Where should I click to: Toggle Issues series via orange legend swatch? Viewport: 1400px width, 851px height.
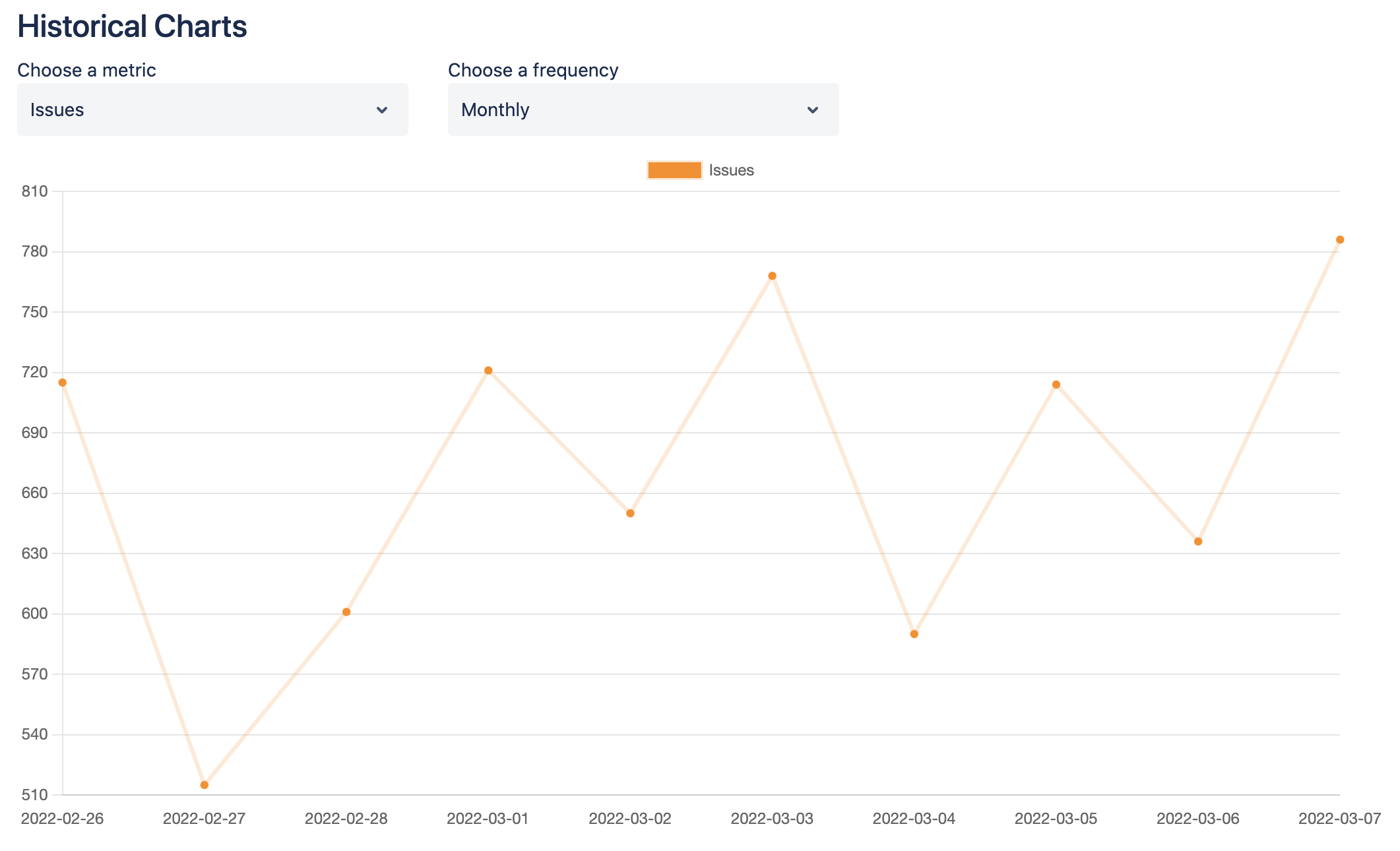[674, 170]
